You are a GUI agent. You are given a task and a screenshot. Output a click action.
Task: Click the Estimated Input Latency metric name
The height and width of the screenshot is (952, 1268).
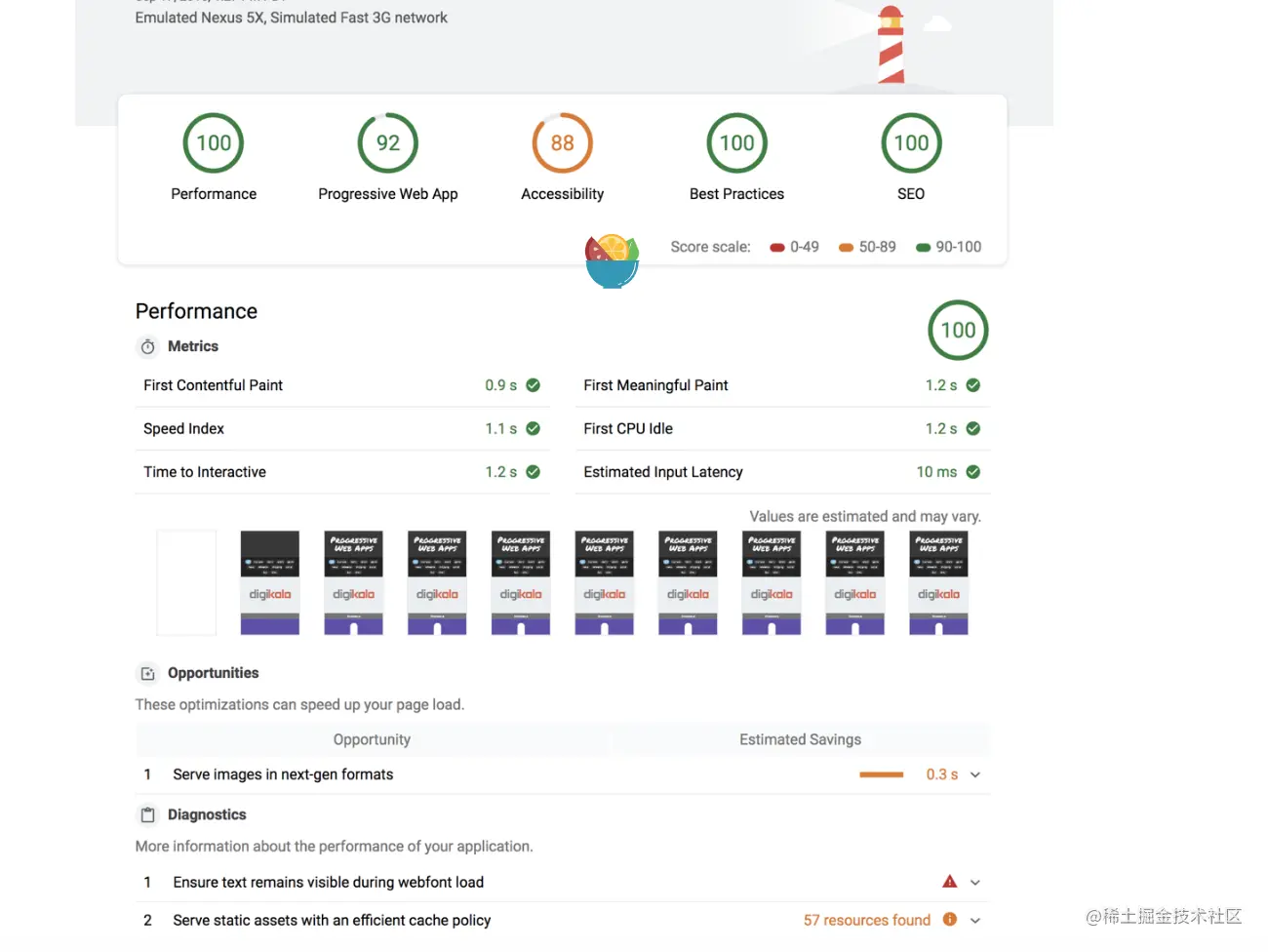point(663,472)
